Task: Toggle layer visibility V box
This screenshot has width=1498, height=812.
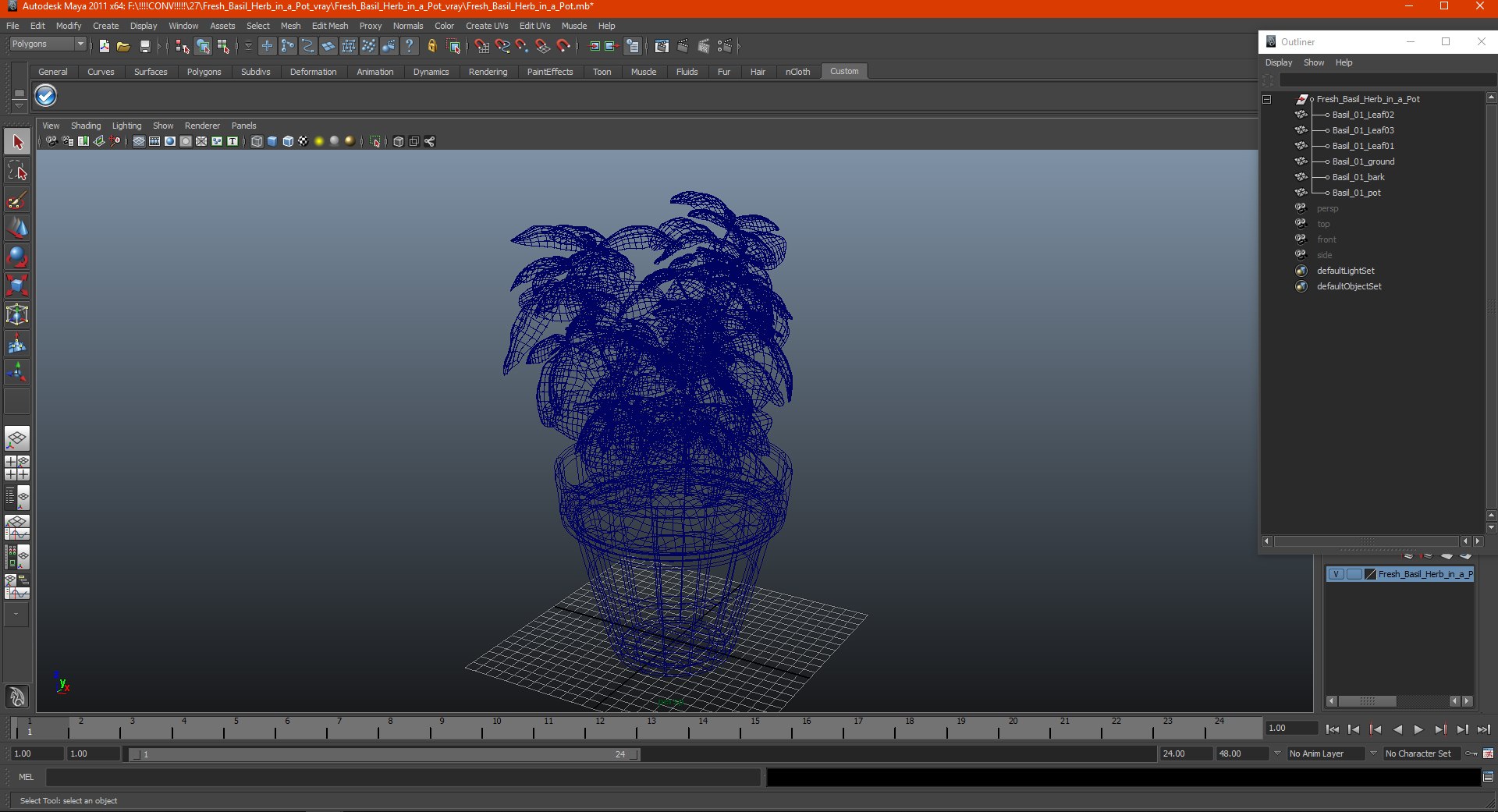Action: coord(1336,574)
